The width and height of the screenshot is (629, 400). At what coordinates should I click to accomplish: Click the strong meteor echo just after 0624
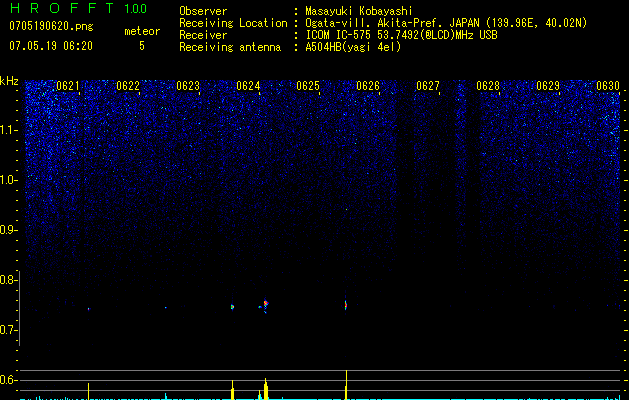tap(265, 304)
